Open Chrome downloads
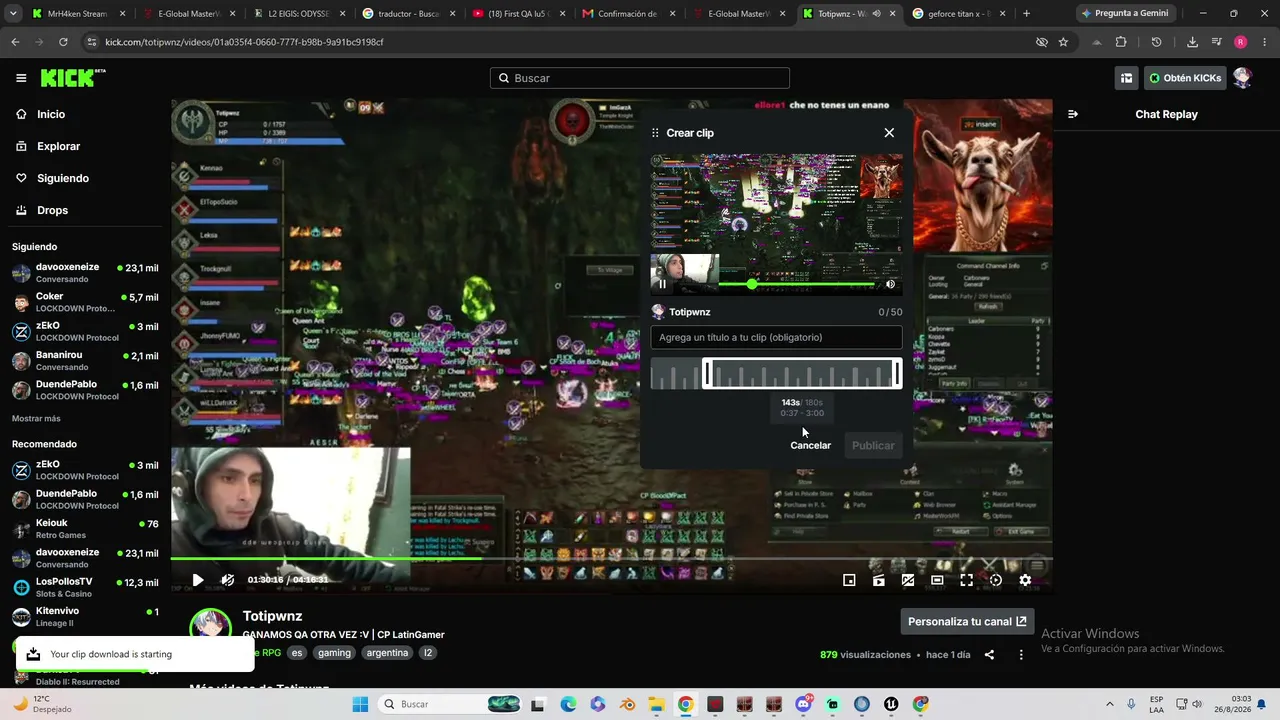 pos(1192,42)
